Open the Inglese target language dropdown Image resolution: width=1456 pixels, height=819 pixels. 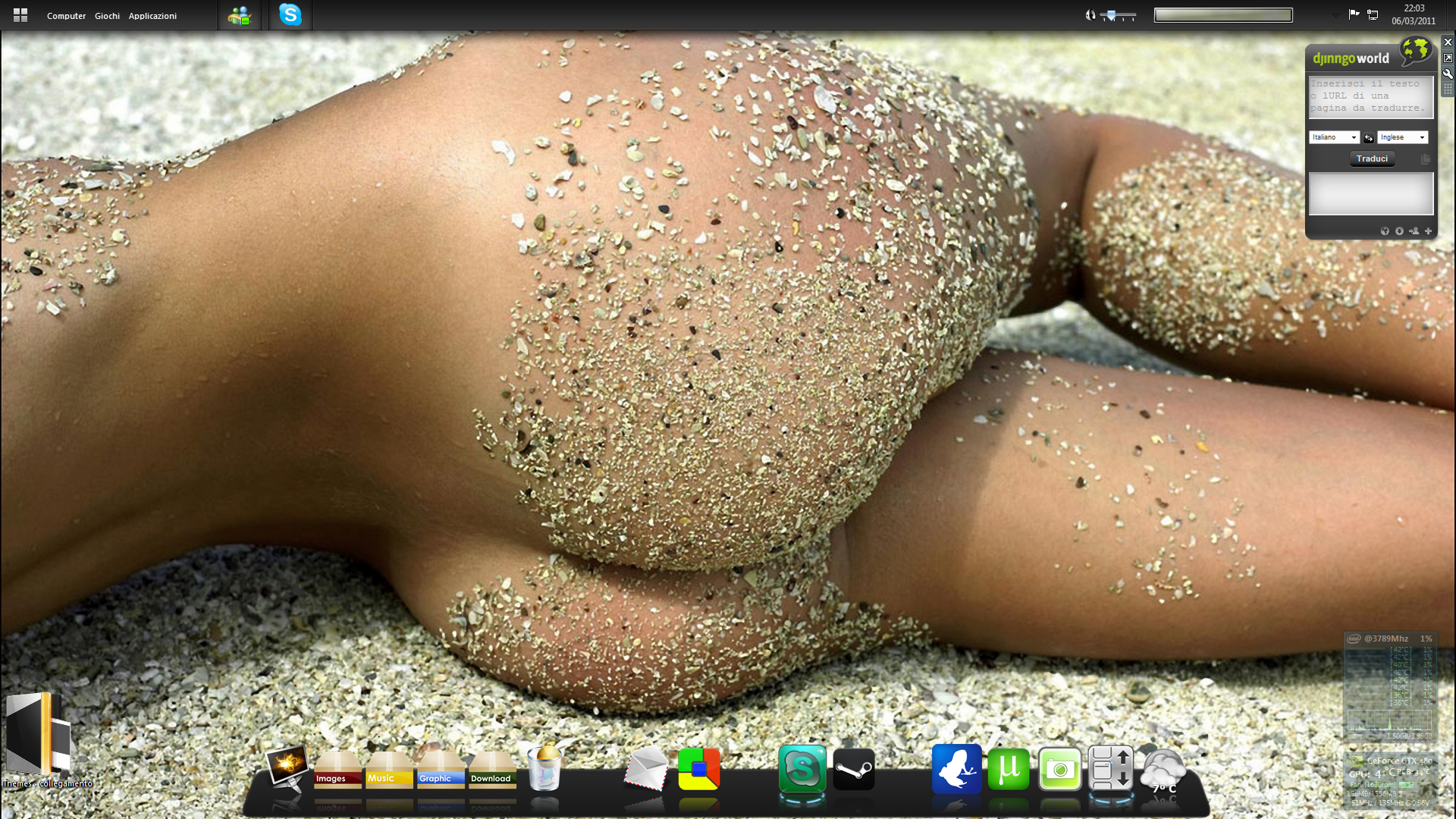pos(1402,137)
